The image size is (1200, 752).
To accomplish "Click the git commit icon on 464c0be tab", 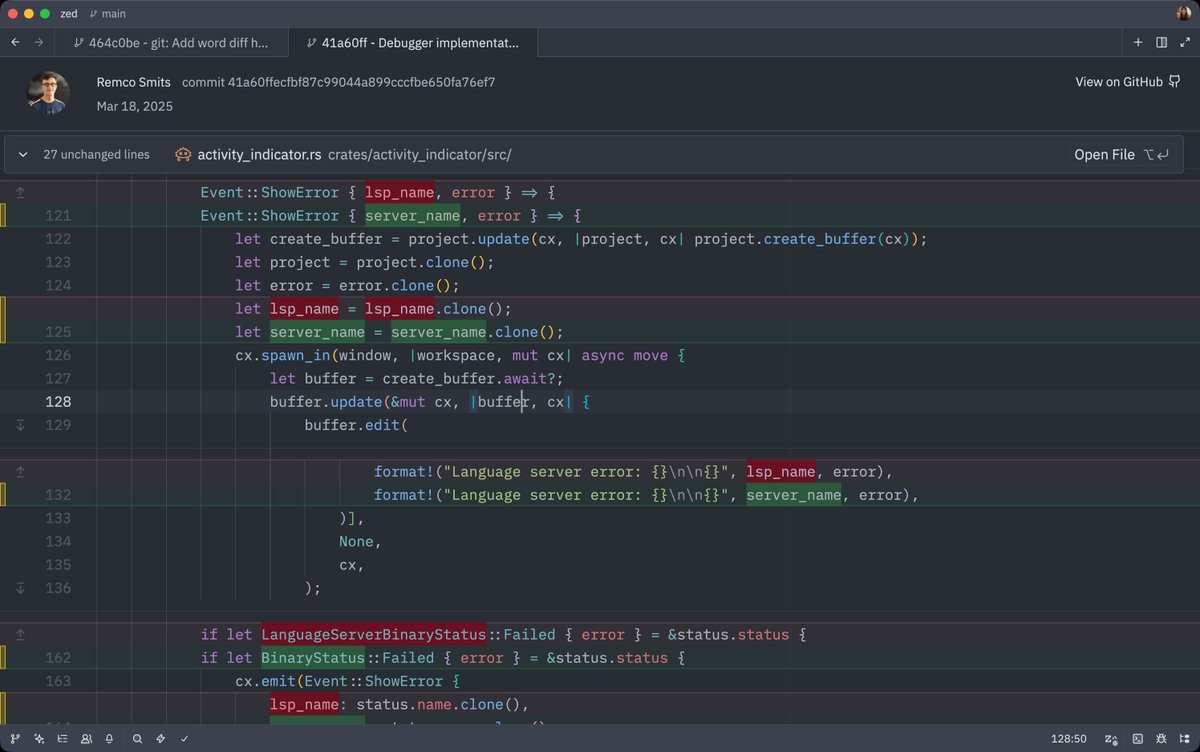I will [x=78, y=43].
